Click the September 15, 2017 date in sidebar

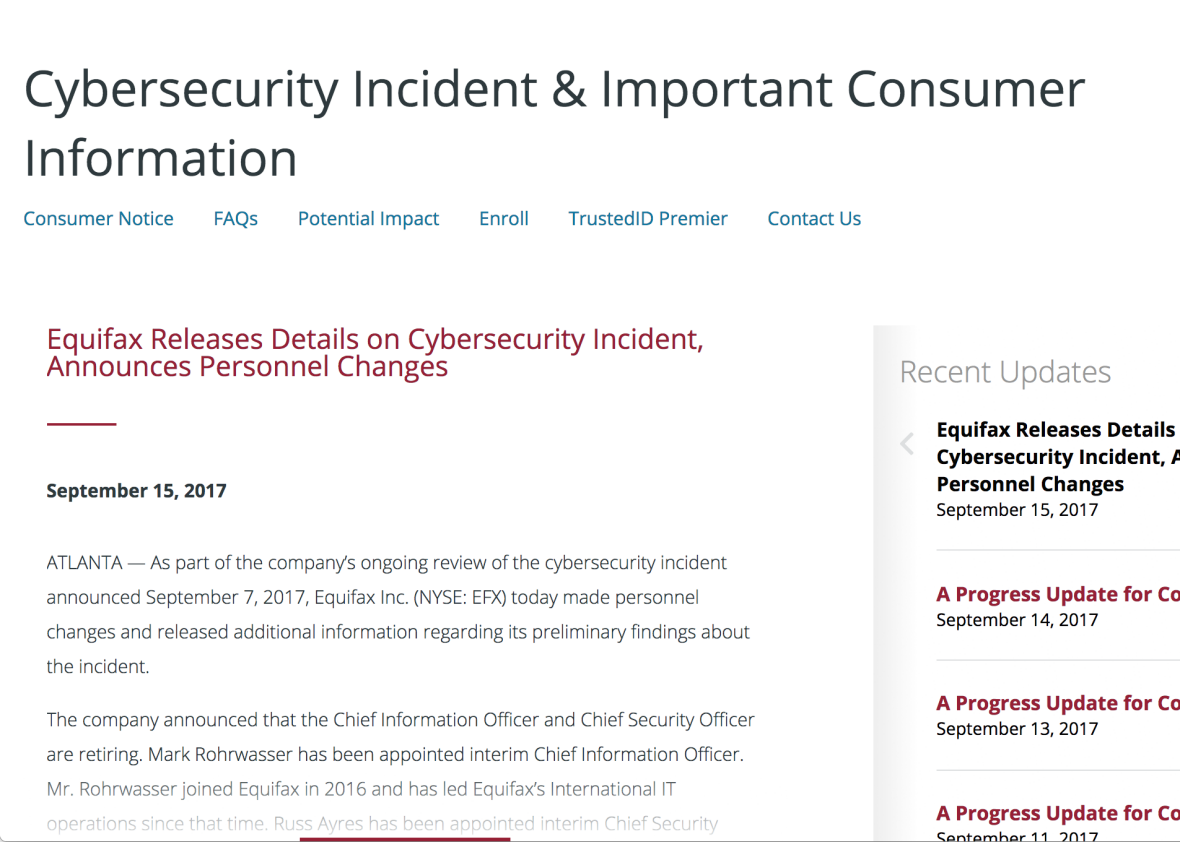[1017, 510]
